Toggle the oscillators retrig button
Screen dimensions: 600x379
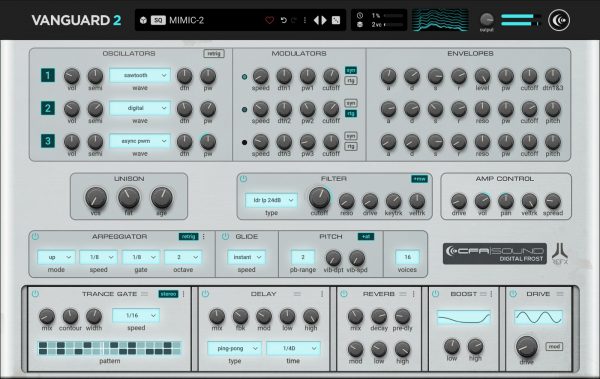[x=214, y=54]
